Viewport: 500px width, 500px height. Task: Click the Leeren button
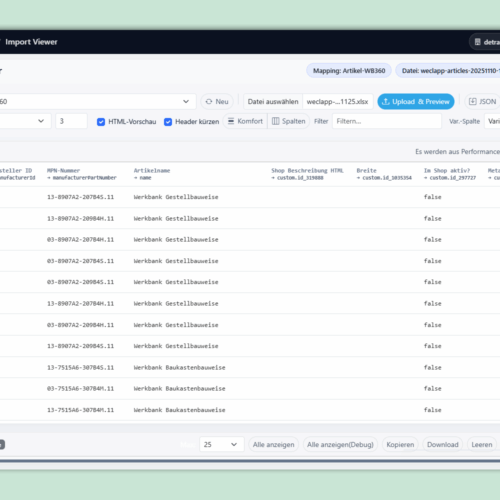[482, 445]
